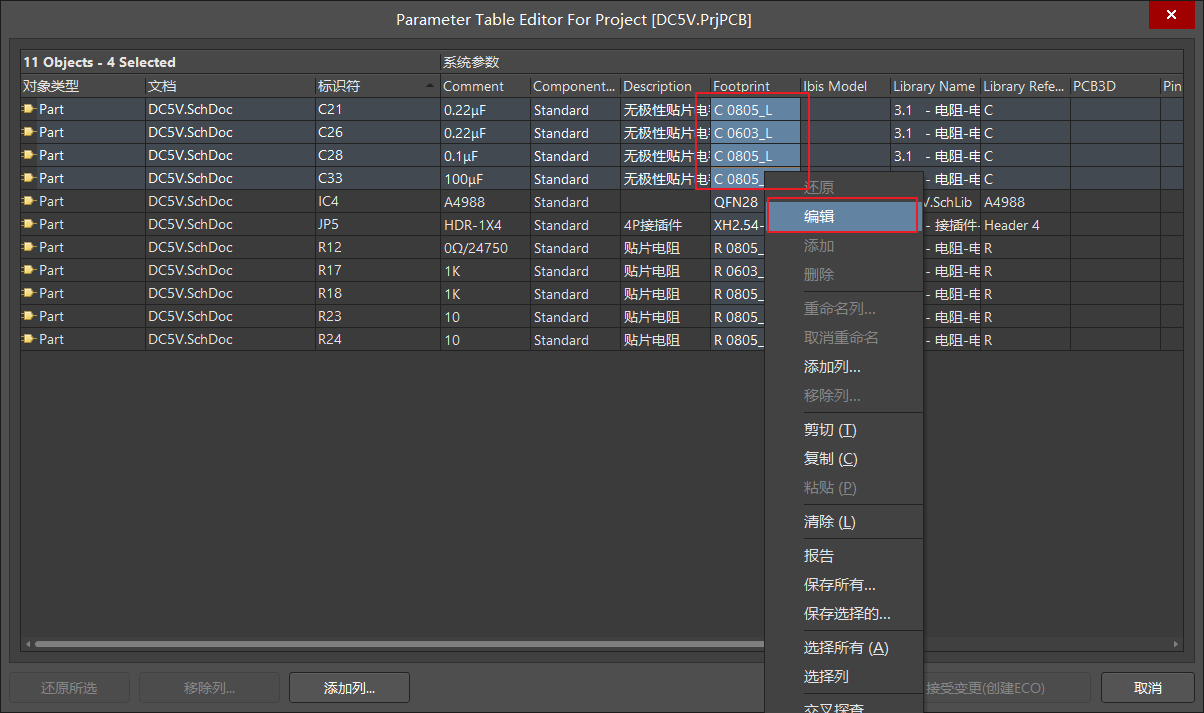Click the 4P接插件 description cell
Viewport: 1204px width, 713px height.
click(665, 224)
